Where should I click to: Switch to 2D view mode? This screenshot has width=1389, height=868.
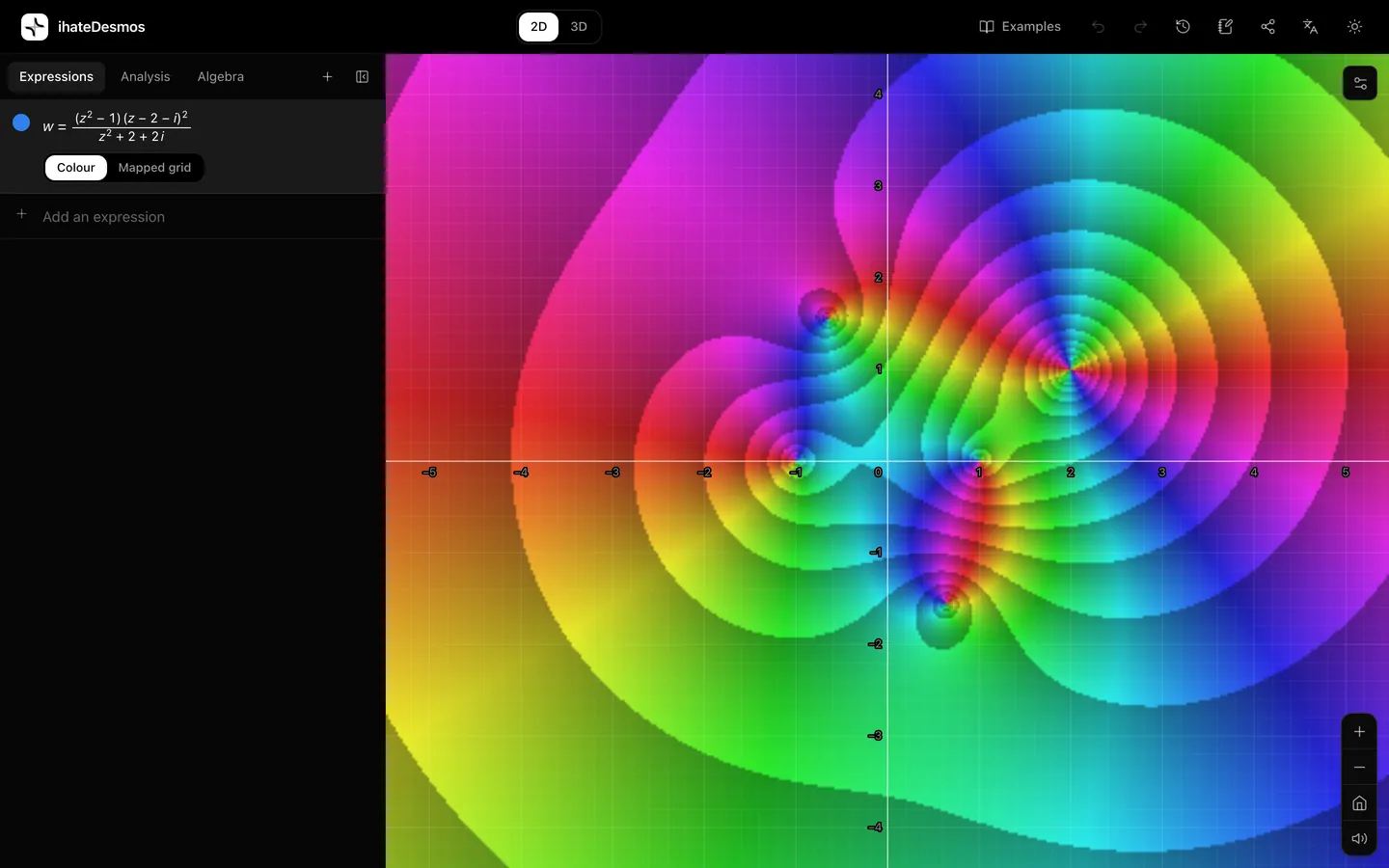coord(538,27)
